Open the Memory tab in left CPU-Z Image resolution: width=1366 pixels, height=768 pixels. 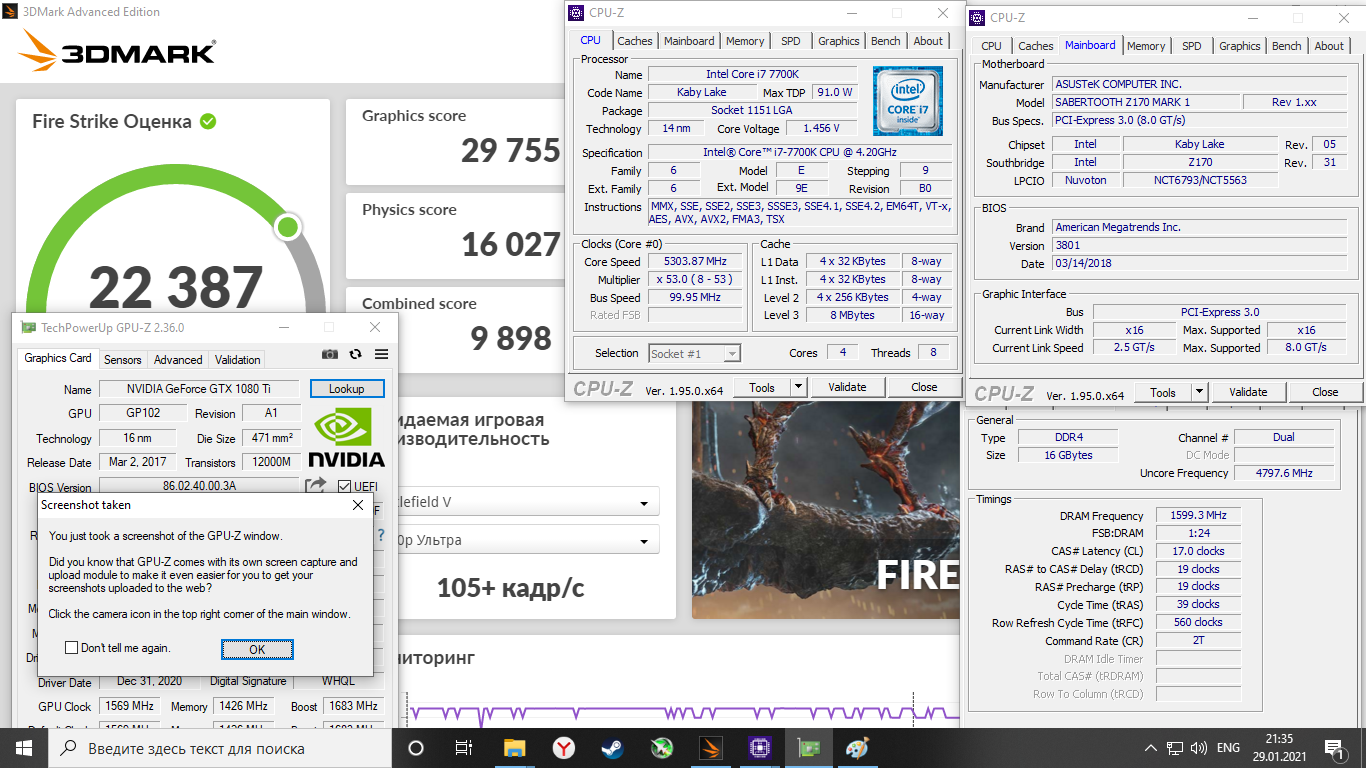(x=745, y=41)
